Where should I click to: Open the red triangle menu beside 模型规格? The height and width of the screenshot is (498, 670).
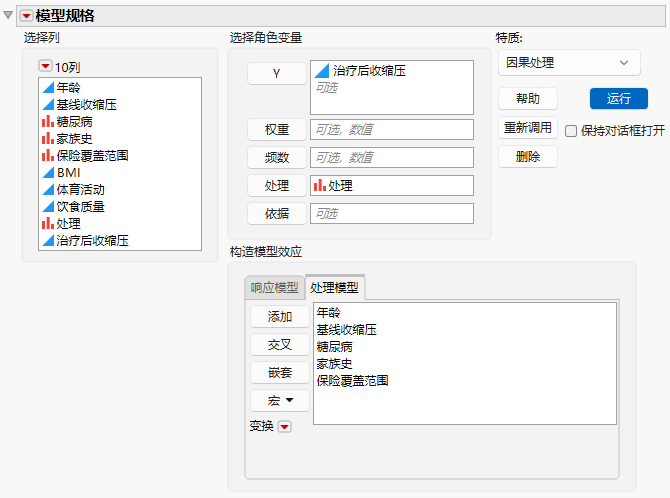[x=26, y=16]
